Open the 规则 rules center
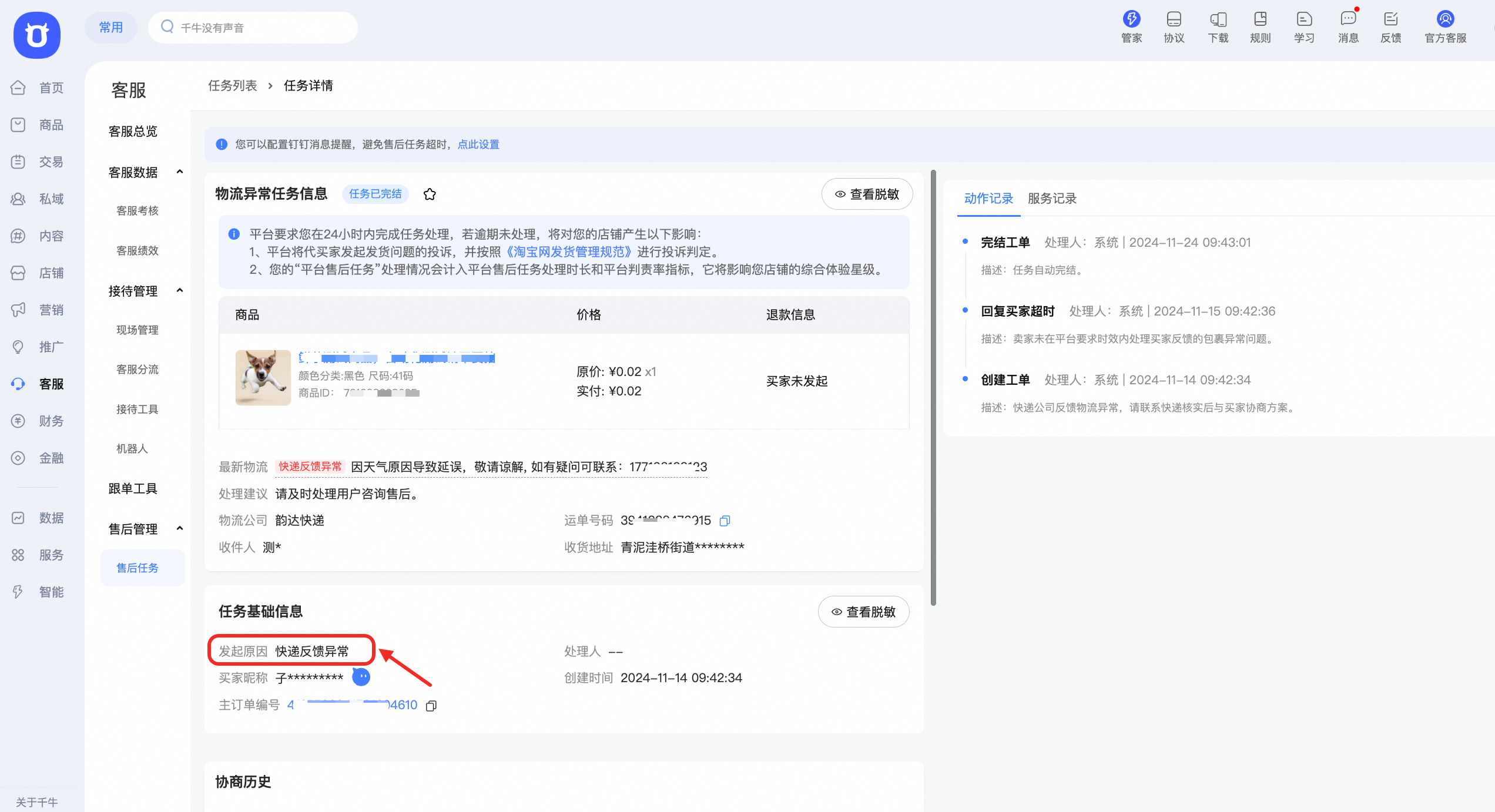 1260,26
